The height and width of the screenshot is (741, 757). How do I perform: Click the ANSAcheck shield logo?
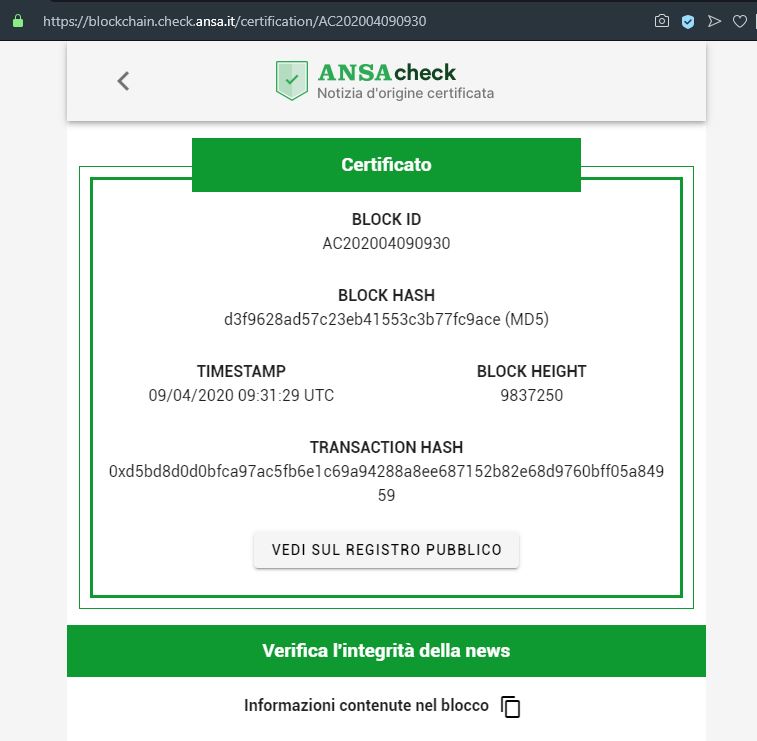292,81
